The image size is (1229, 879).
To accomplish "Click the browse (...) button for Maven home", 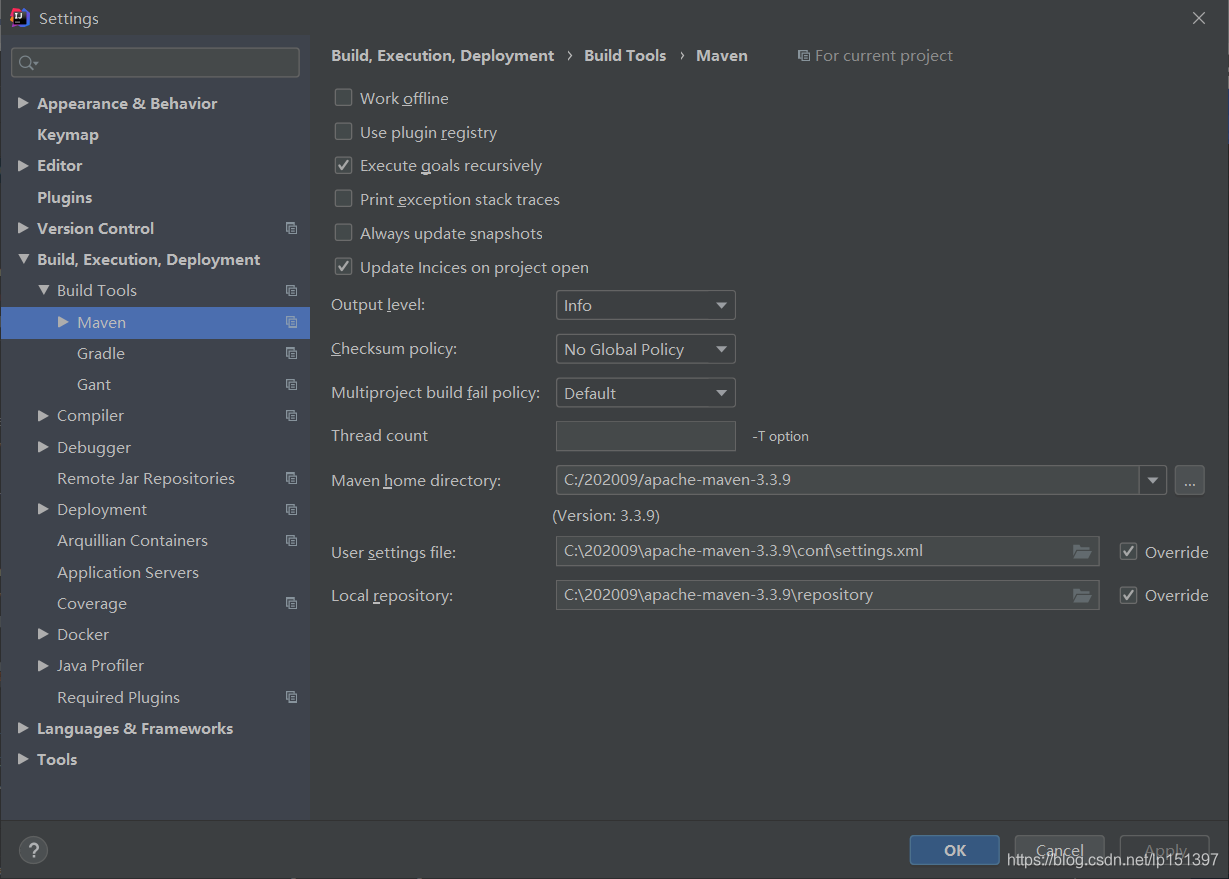I will (x=1189, y=480).
